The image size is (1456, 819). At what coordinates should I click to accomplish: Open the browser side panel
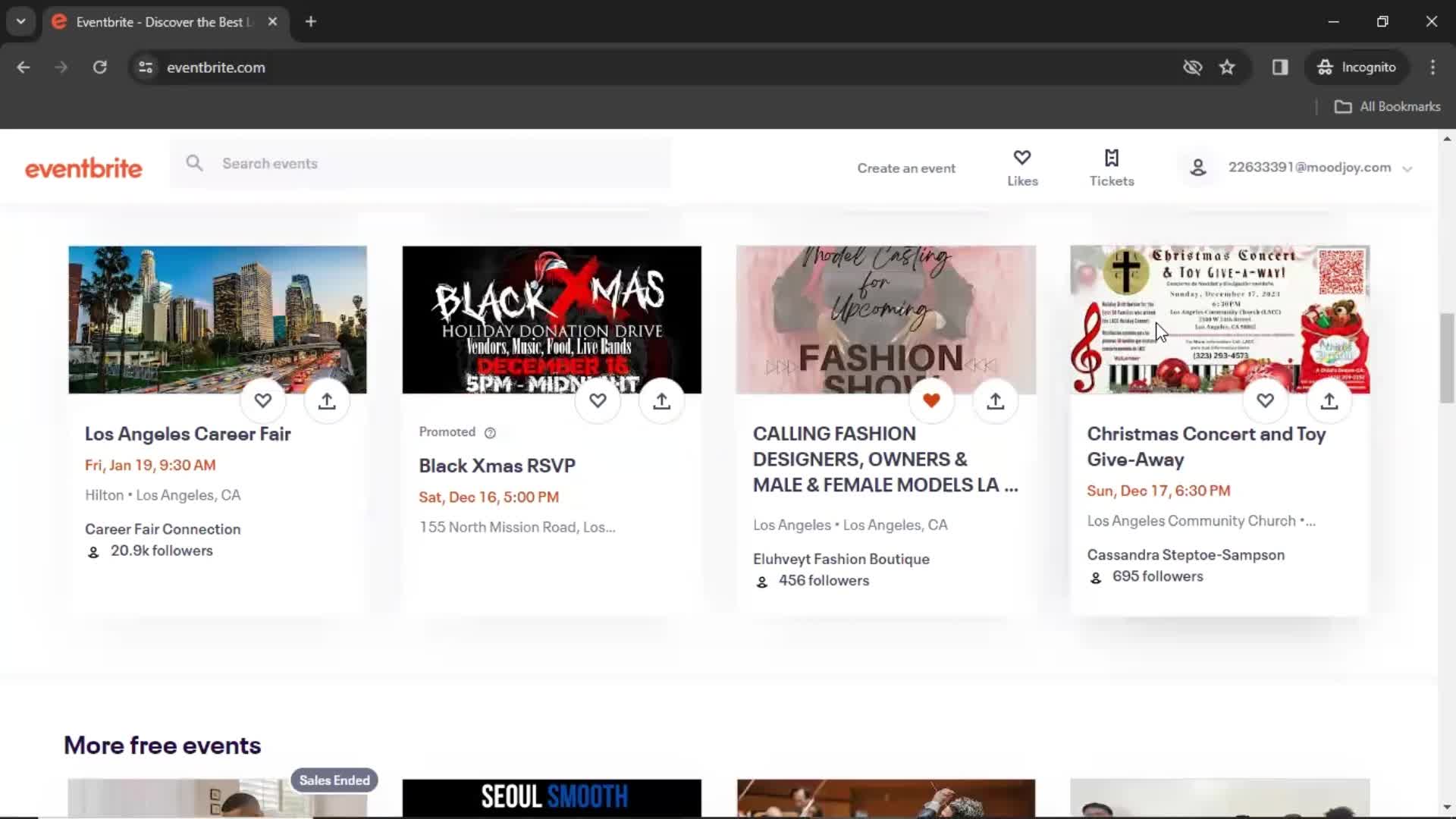(1280, 67)
